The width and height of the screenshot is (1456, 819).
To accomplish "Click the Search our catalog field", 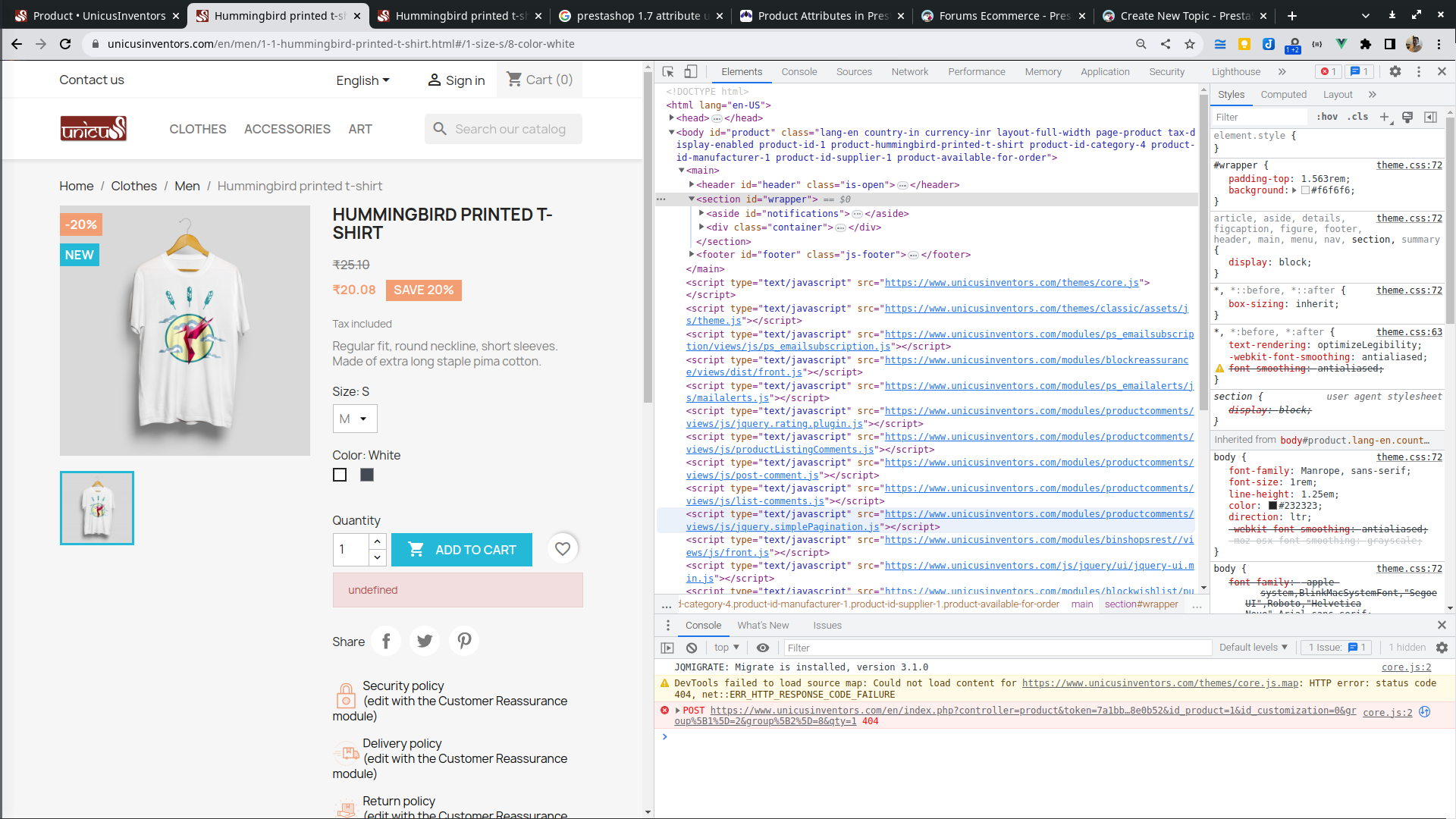I will tap(510, 129).
